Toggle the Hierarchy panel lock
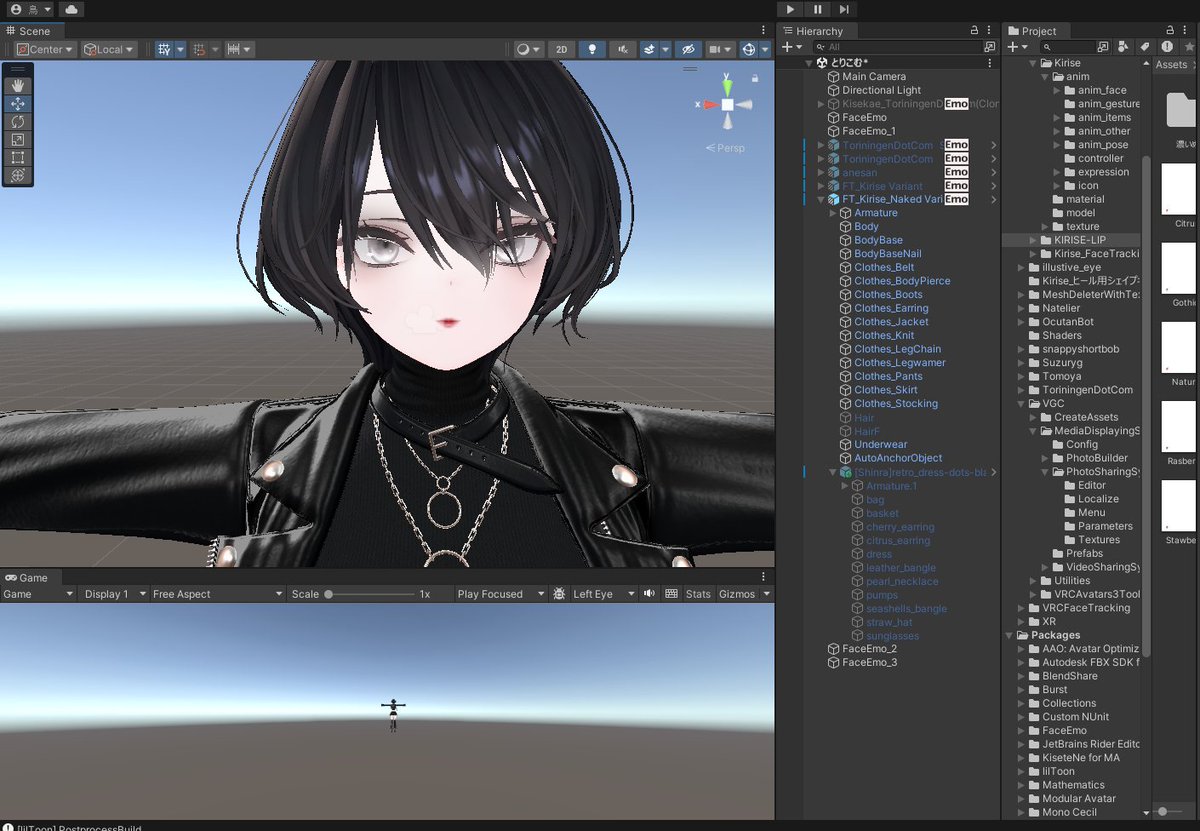The height and width of the screenshot is (831, 1200). [x=973, y=31]
